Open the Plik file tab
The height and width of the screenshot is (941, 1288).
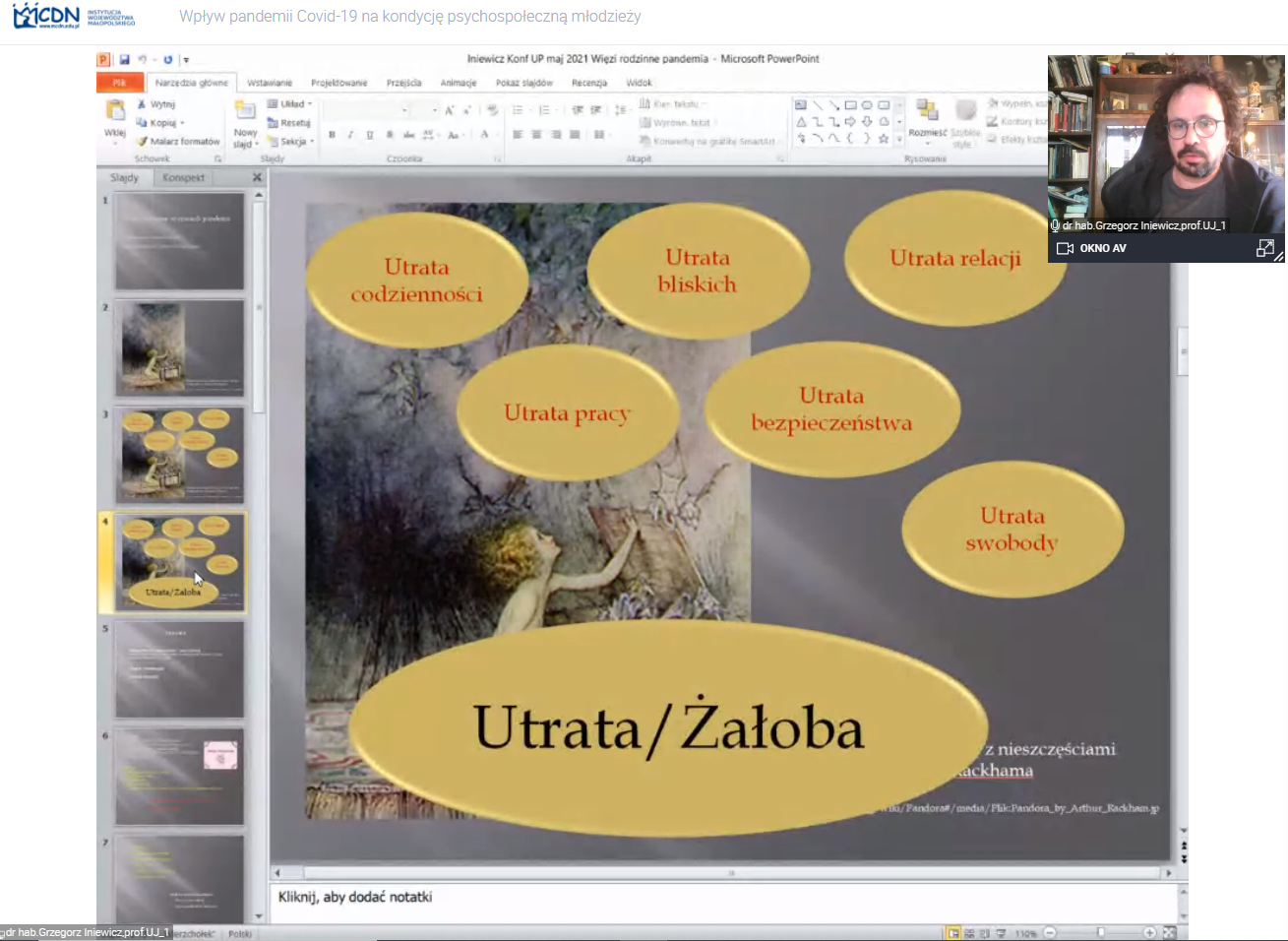(x=119, y=83)
